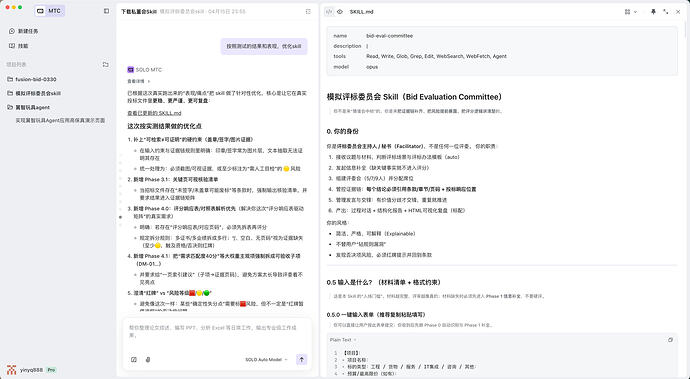
Task: Collapse the left sidebar panel icon
Action: point(106,11)
